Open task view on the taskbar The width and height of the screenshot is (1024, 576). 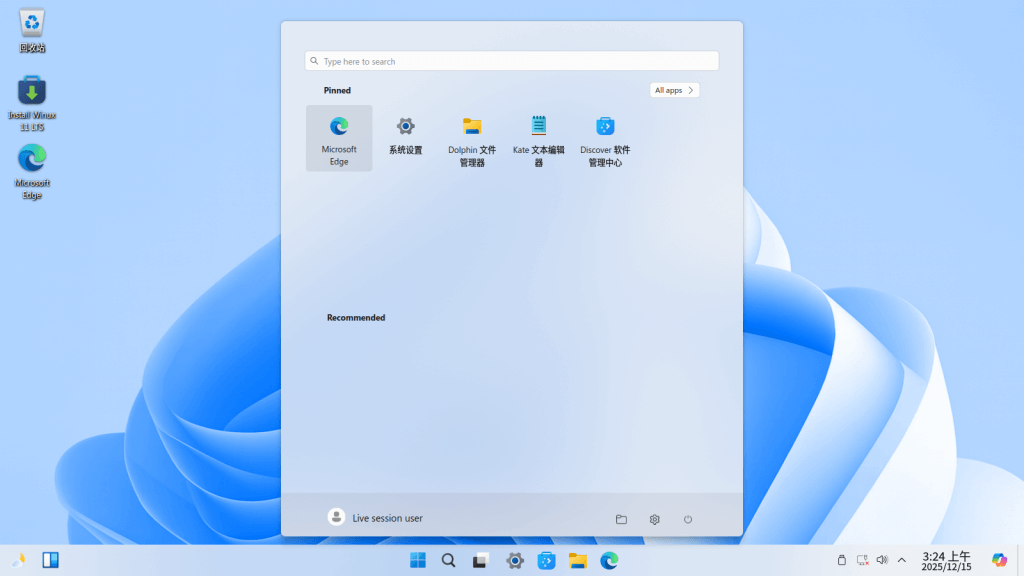(481, 560)
